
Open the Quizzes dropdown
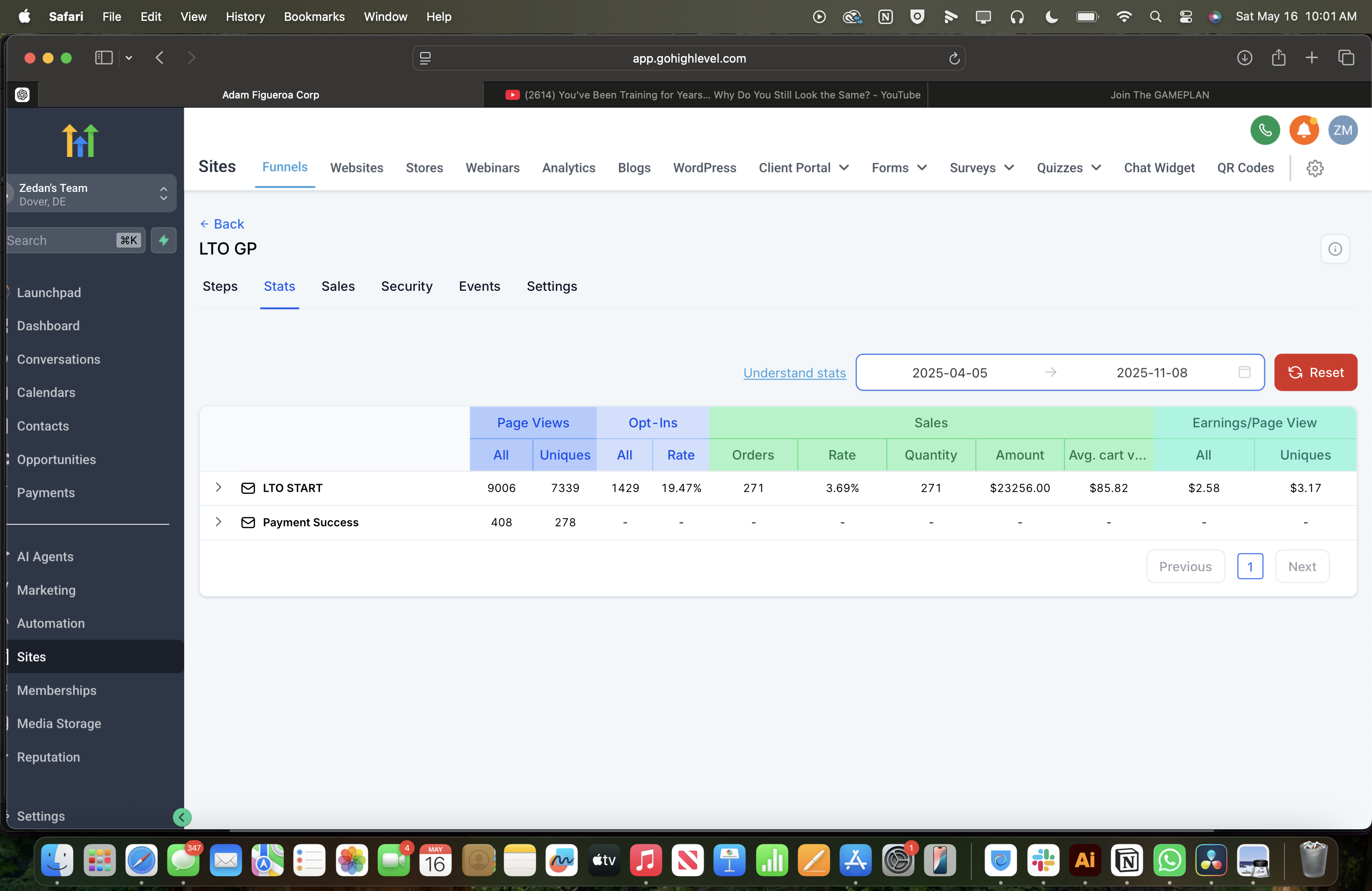click(x=1069, y=168)
